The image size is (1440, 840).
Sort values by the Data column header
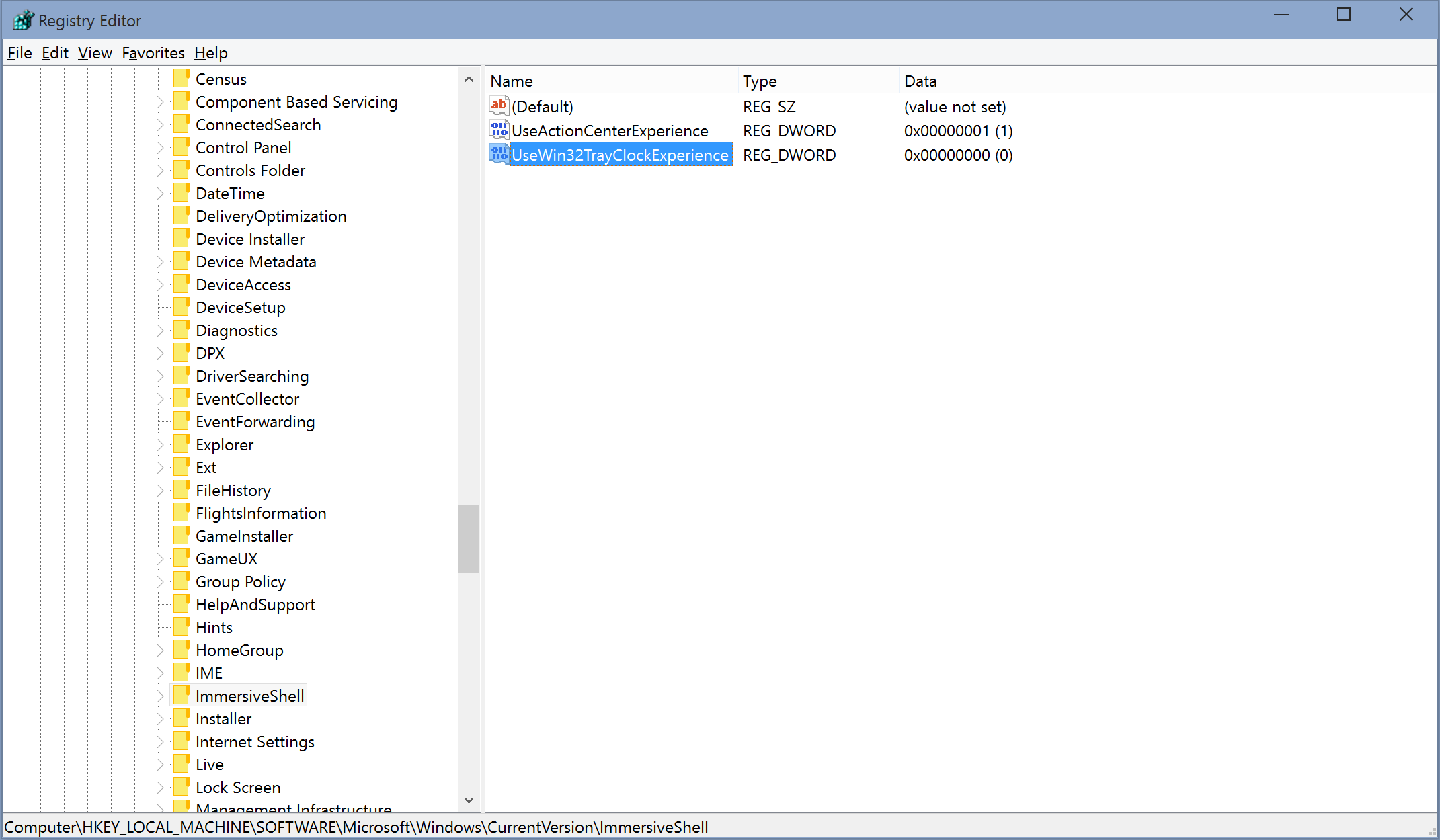coord(1093,81)
